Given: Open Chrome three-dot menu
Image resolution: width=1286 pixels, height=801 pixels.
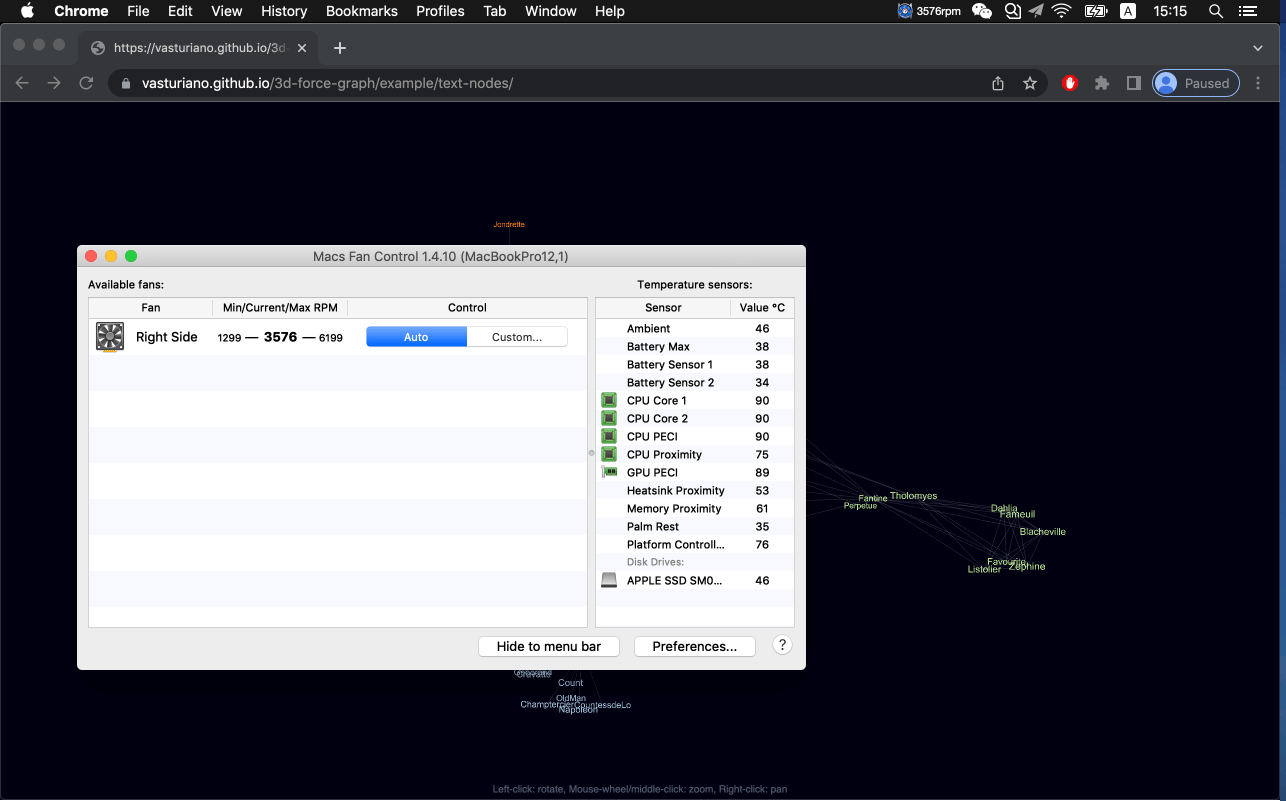Looking at the screenshot, I should [x=1259, y=83].
